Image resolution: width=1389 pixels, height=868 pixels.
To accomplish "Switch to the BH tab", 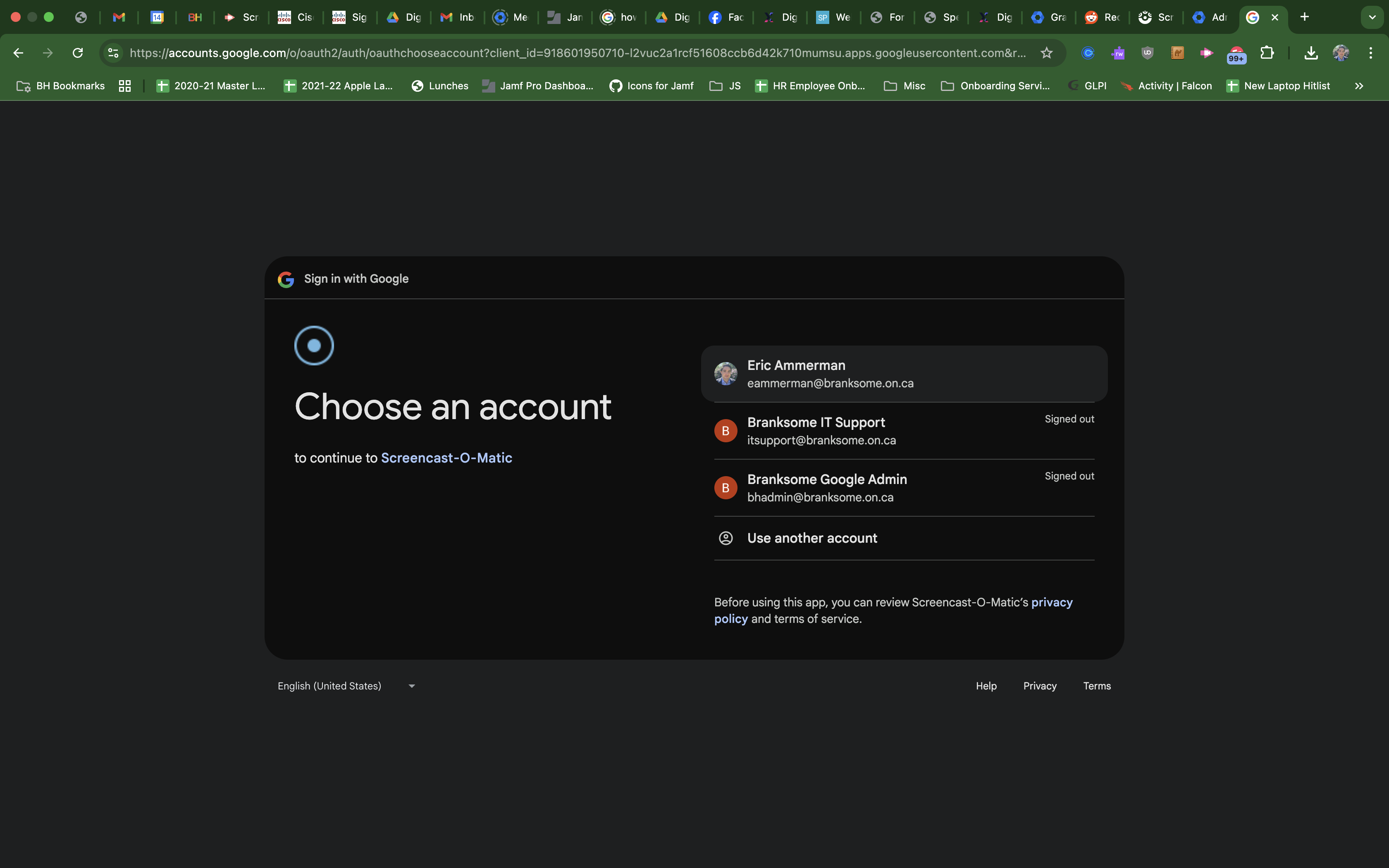I will pos(195,17).
